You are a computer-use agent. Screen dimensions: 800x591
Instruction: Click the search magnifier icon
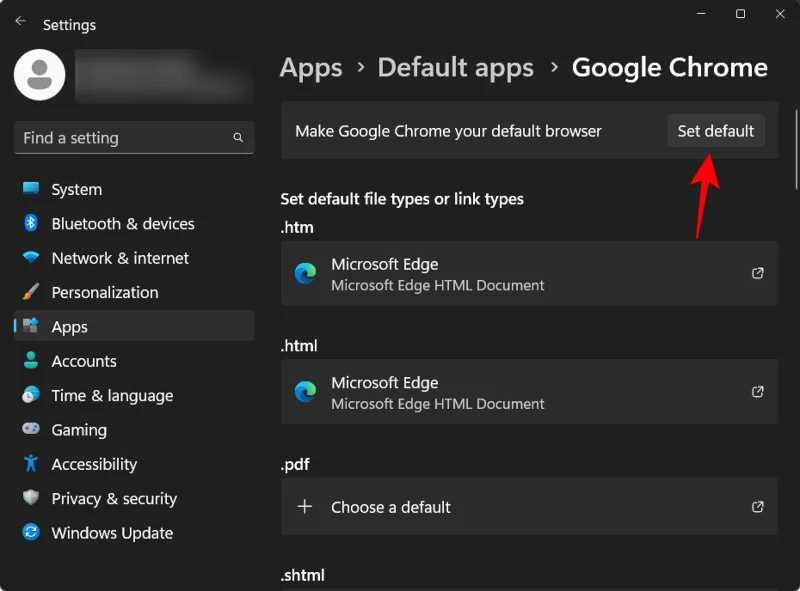coord(238,137)
